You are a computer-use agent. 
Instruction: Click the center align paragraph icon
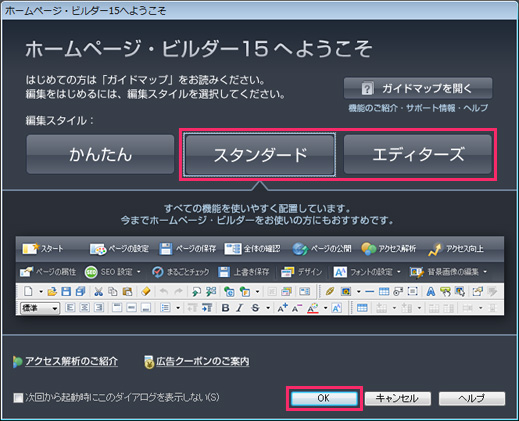pyautogui.click(x=84, y=307)
